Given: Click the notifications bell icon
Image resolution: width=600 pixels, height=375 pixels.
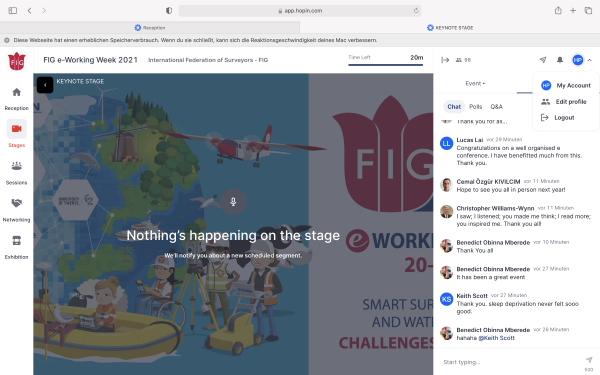Looking at the screenshot, I should tap(560, 60).
